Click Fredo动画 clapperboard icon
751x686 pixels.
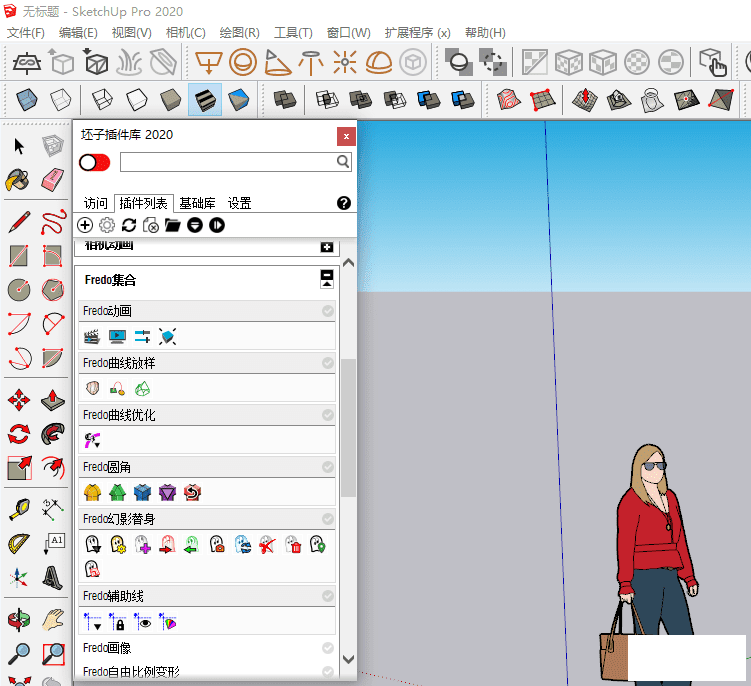pos(92,337)
